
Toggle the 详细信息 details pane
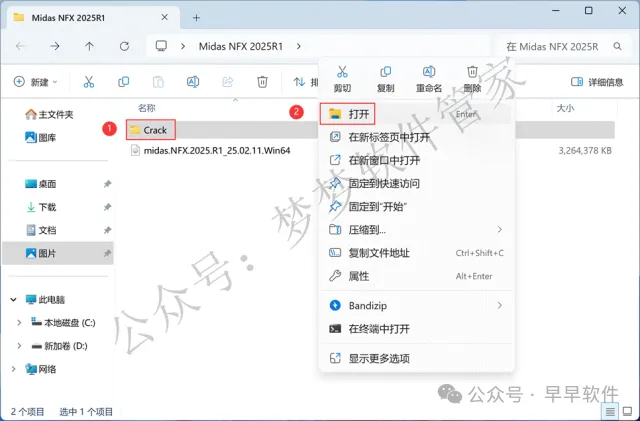[597, 82]
